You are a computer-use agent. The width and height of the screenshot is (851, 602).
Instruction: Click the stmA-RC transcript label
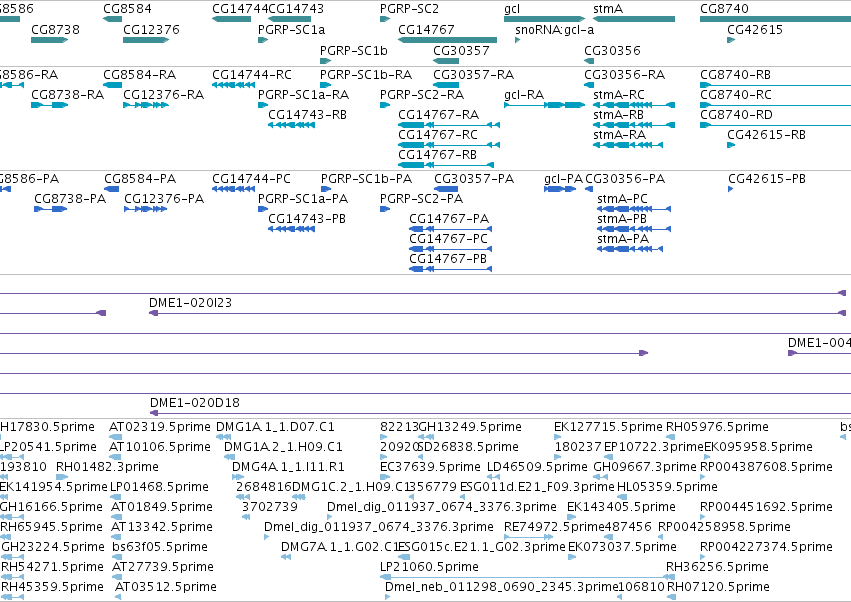(x=619, y=95)
